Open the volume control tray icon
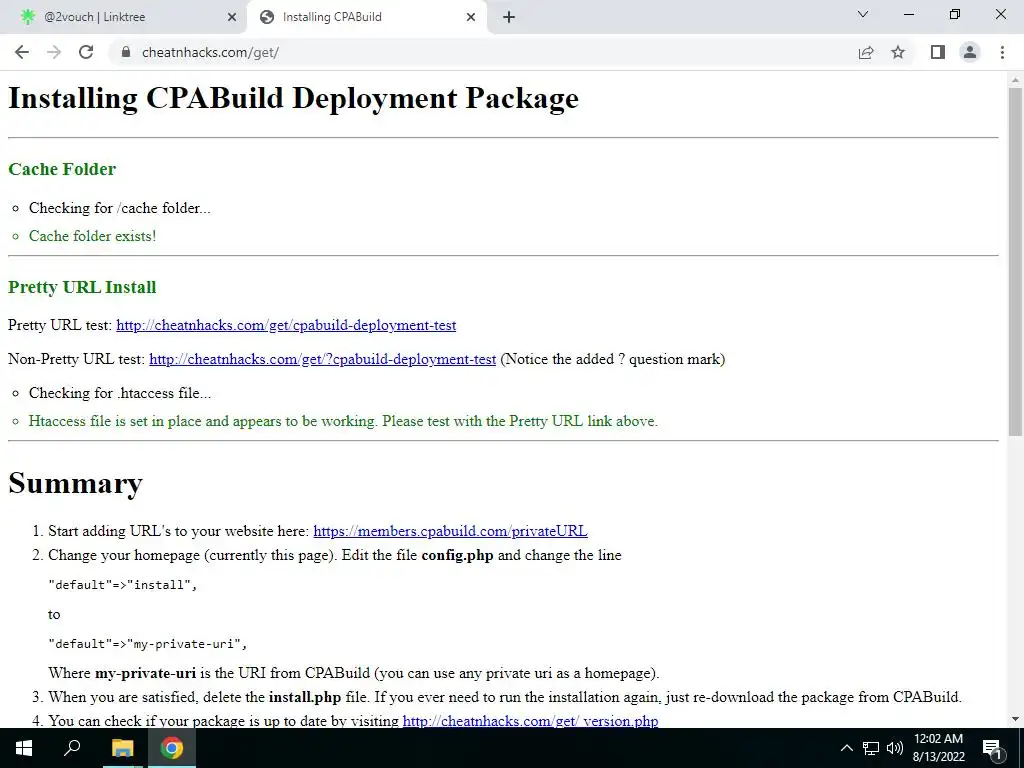Image resolution: width=1024 pixels, height=768 pixels. click(x=895, y=748)
